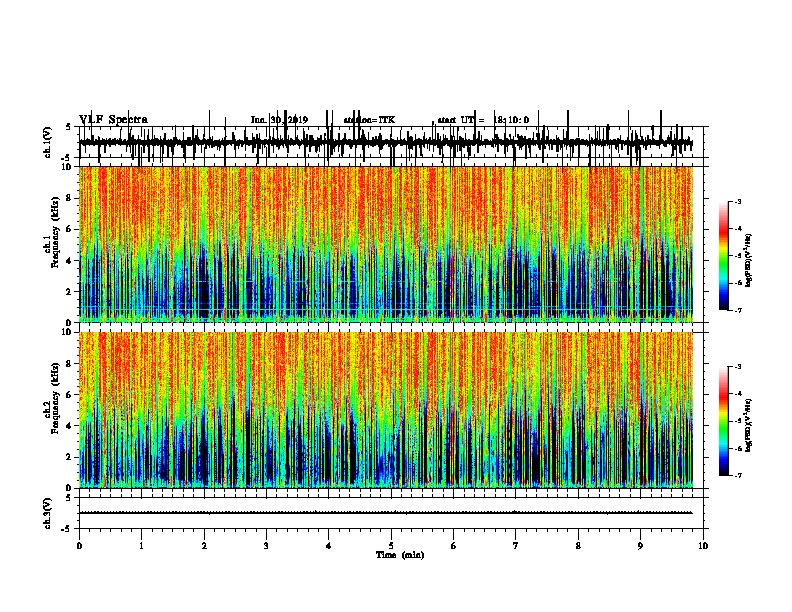The width and height of the screenshot is (792, 612).
Task: Click the "-5" tick on ch.3(V) axis
Action: coord(68,529)
